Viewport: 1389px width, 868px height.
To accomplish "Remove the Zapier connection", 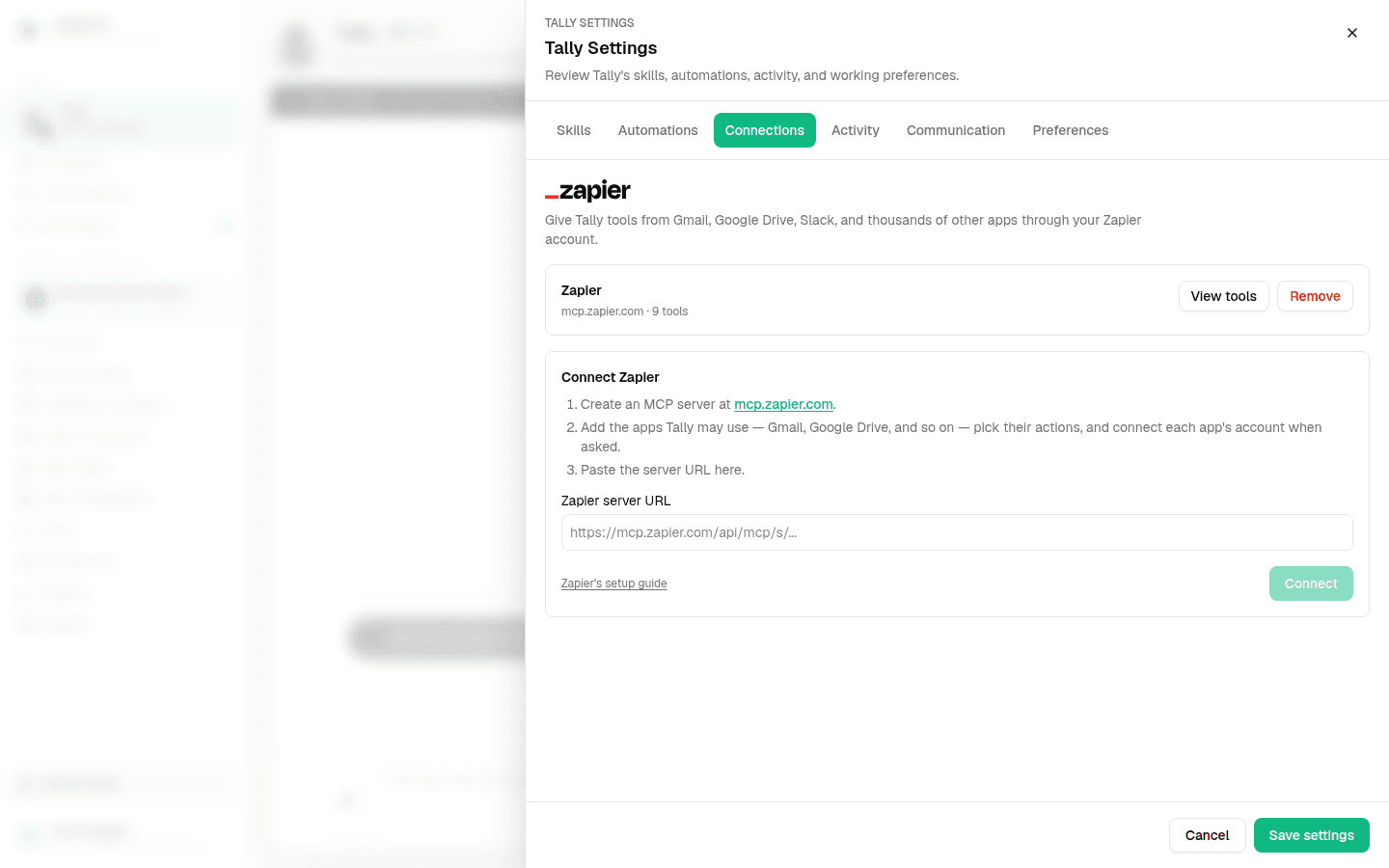I will click(1315, 296).
